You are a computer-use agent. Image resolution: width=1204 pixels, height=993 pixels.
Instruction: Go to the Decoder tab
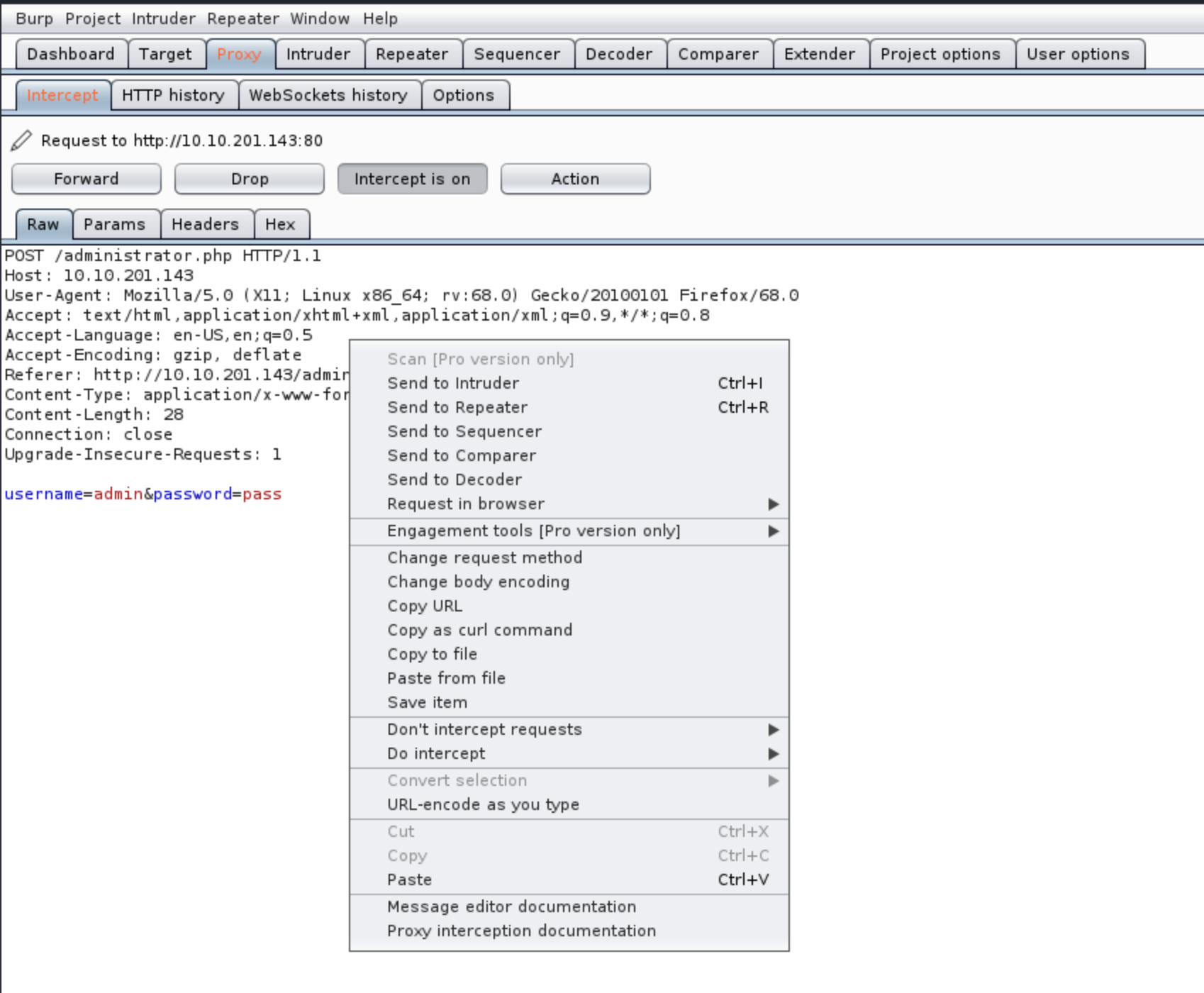618,54
